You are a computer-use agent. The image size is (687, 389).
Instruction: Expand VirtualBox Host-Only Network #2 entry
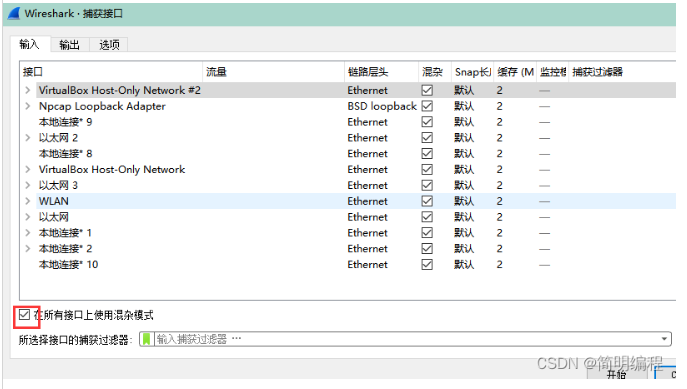[x=28, y=90]
